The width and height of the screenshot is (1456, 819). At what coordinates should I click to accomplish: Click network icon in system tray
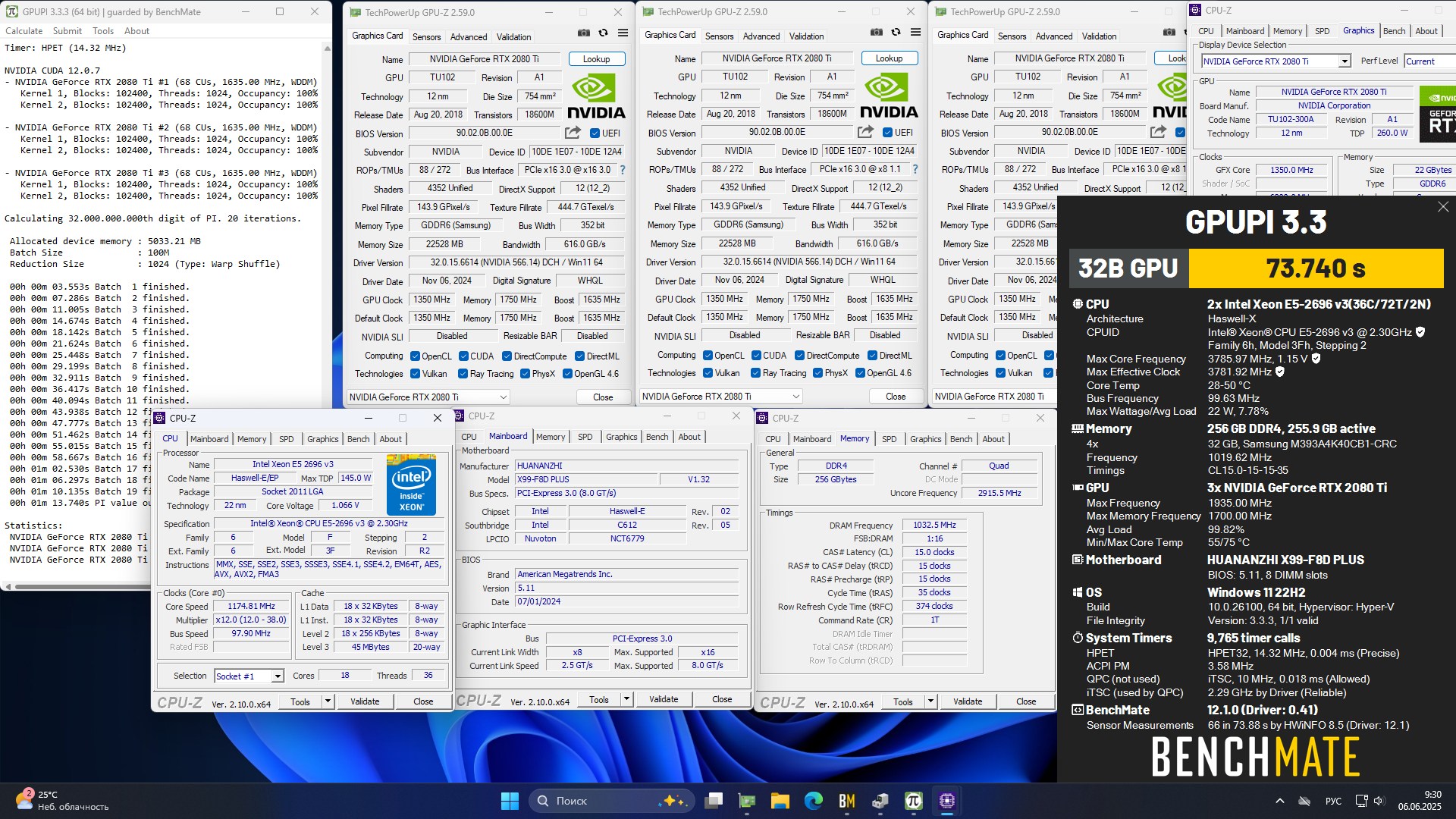(x=1361, y=801)
